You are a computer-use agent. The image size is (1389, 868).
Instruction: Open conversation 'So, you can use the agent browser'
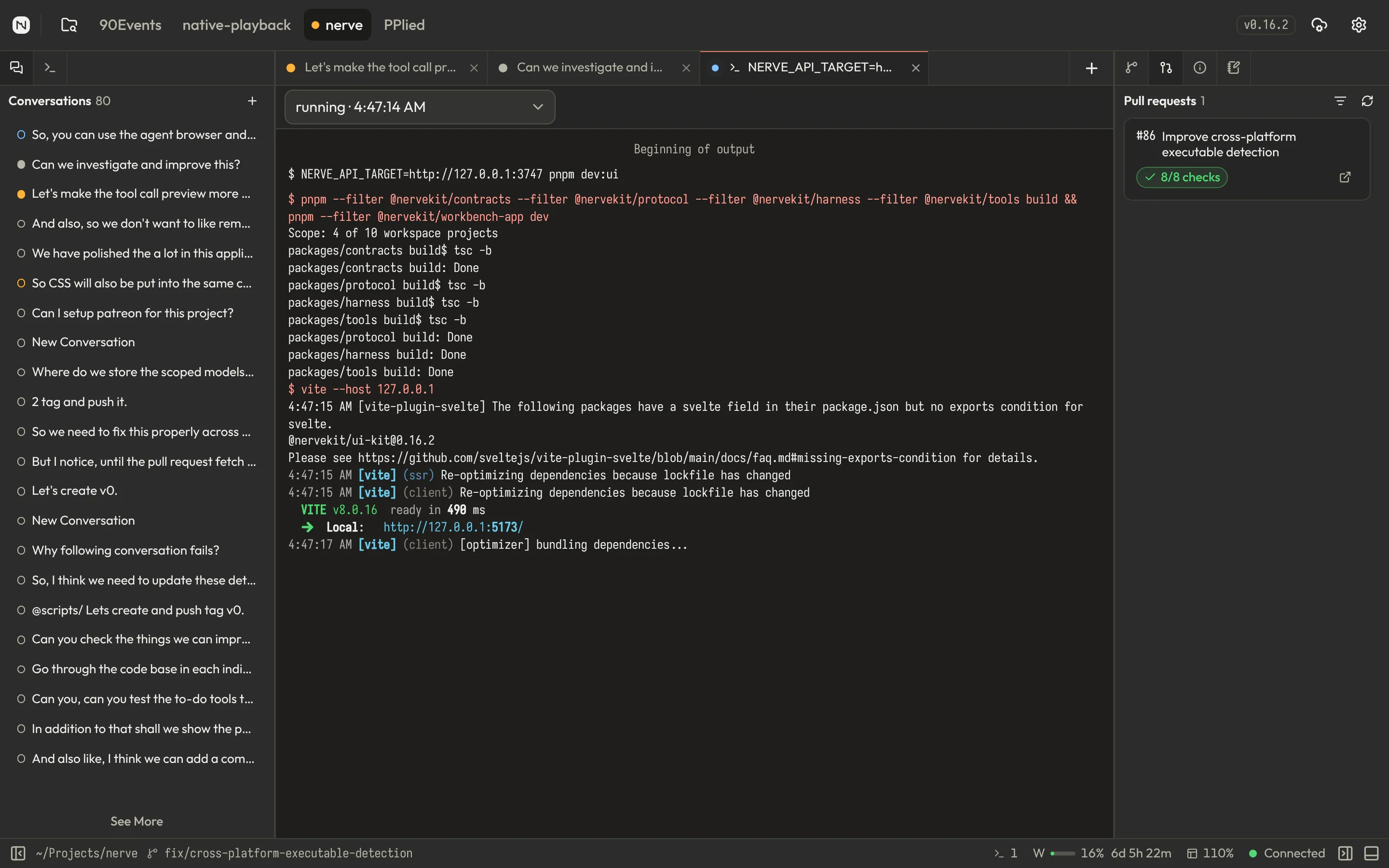click(136, 135)
